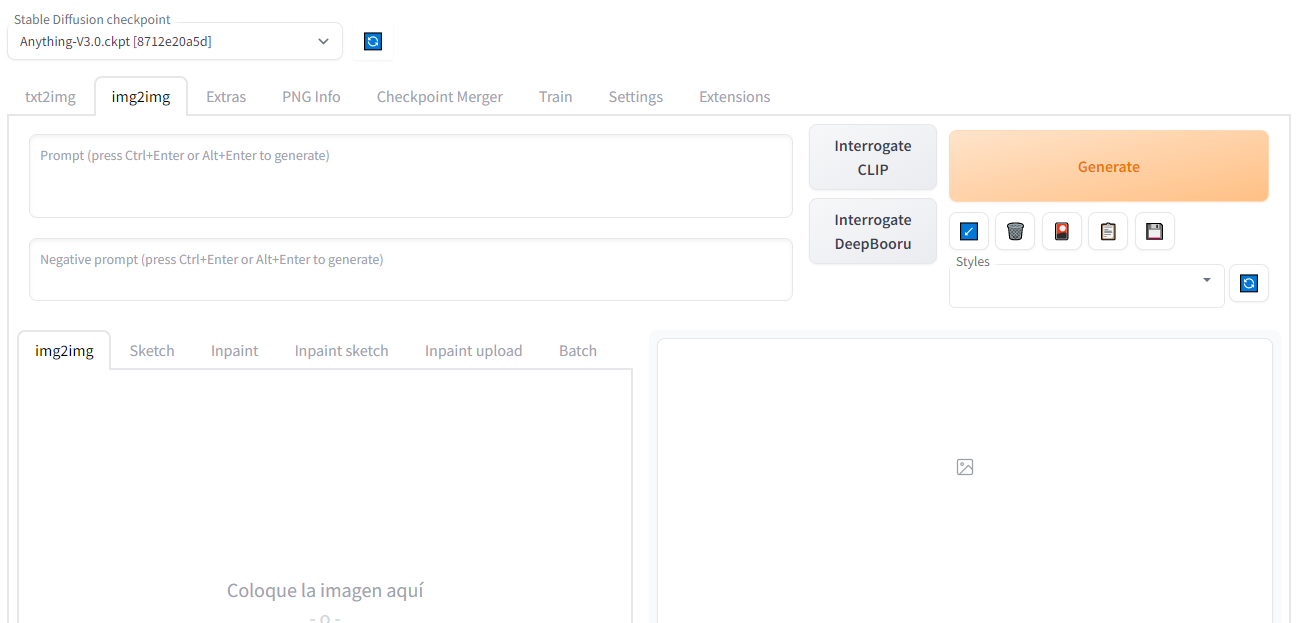Image resolution: width=1297 pixels, height=623 pixels.
Task: Open the Settings tab
Action: 636,97
